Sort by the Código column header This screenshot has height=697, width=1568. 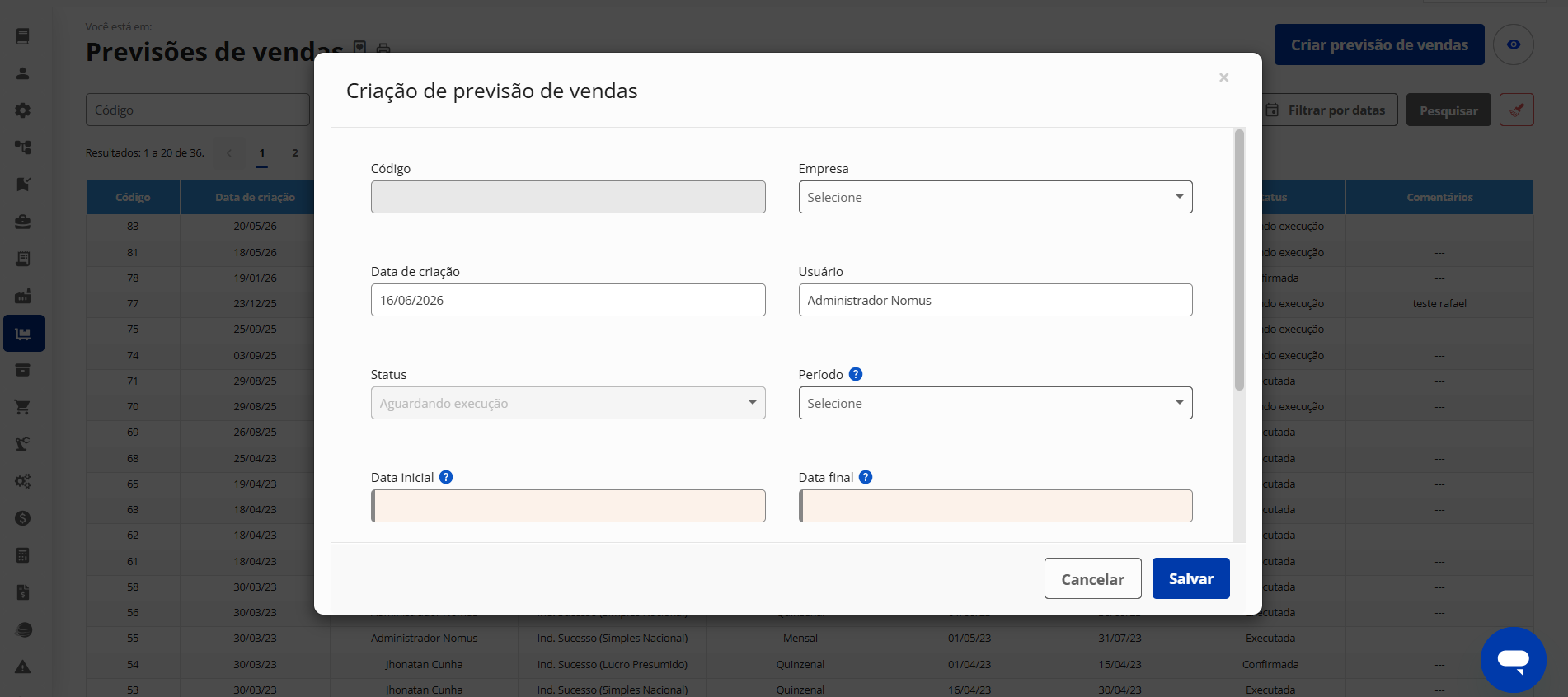point(133,198)
